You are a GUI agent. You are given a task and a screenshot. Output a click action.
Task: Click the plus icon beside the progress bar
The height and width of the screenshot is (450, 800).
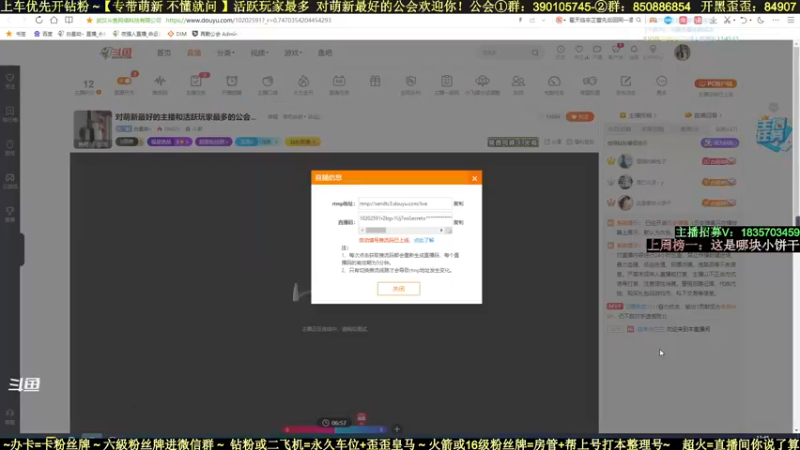397,429
